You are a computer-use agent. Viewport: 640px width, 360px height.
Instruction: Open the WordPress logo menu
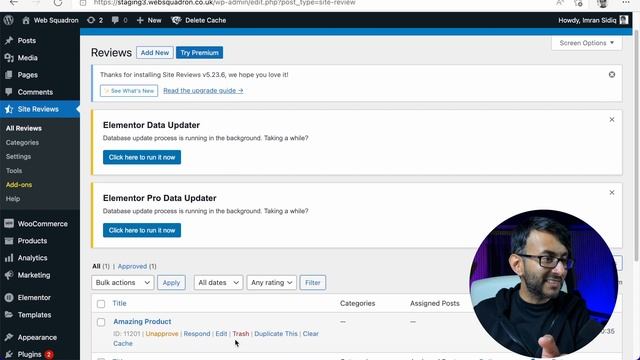(9, 20)
